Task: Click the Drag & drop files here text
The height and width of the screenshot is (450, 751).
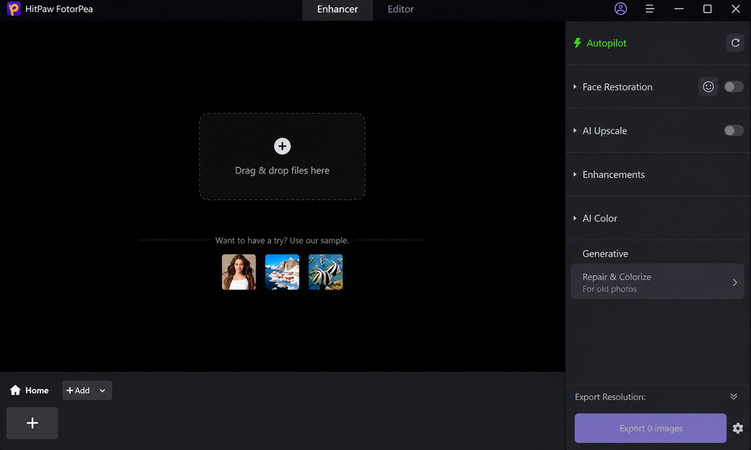Action: tap(282, 170)
